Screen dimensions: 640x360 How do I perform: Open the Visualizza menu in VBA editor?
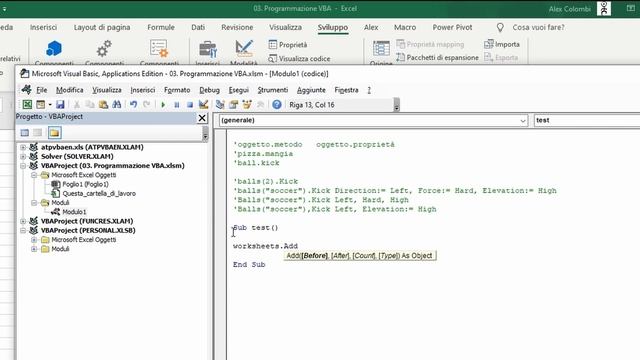pos(107,90)
